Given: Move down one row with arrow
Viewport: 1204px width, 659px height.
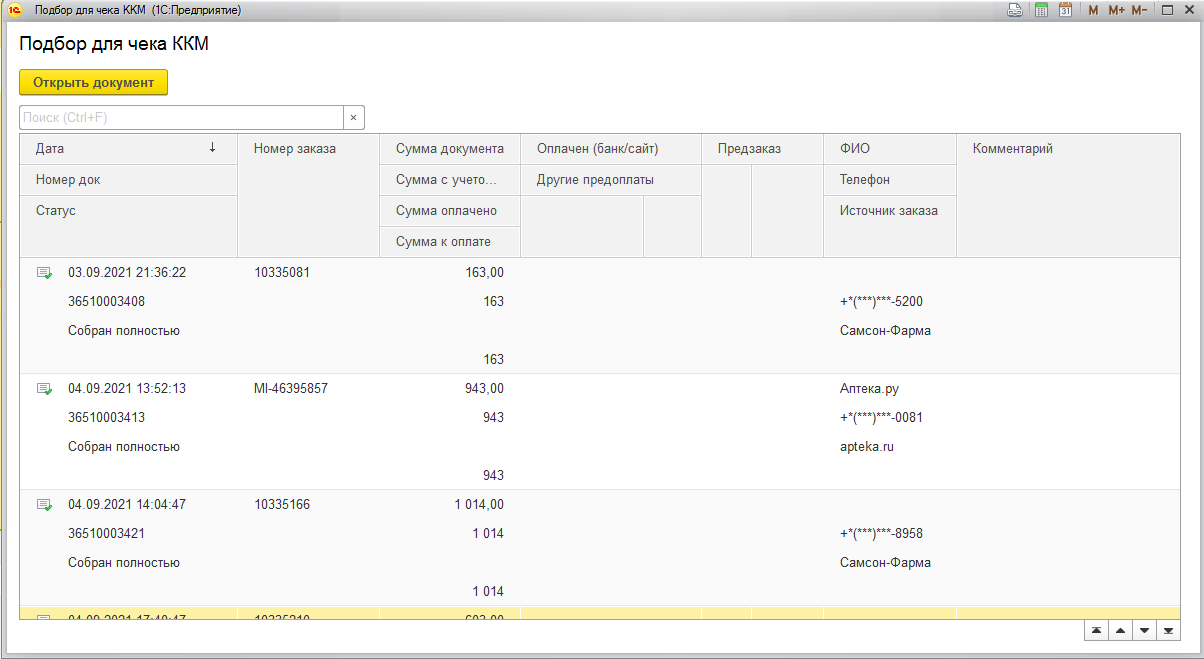Looking at the screenshot, I should (1144, 630).
